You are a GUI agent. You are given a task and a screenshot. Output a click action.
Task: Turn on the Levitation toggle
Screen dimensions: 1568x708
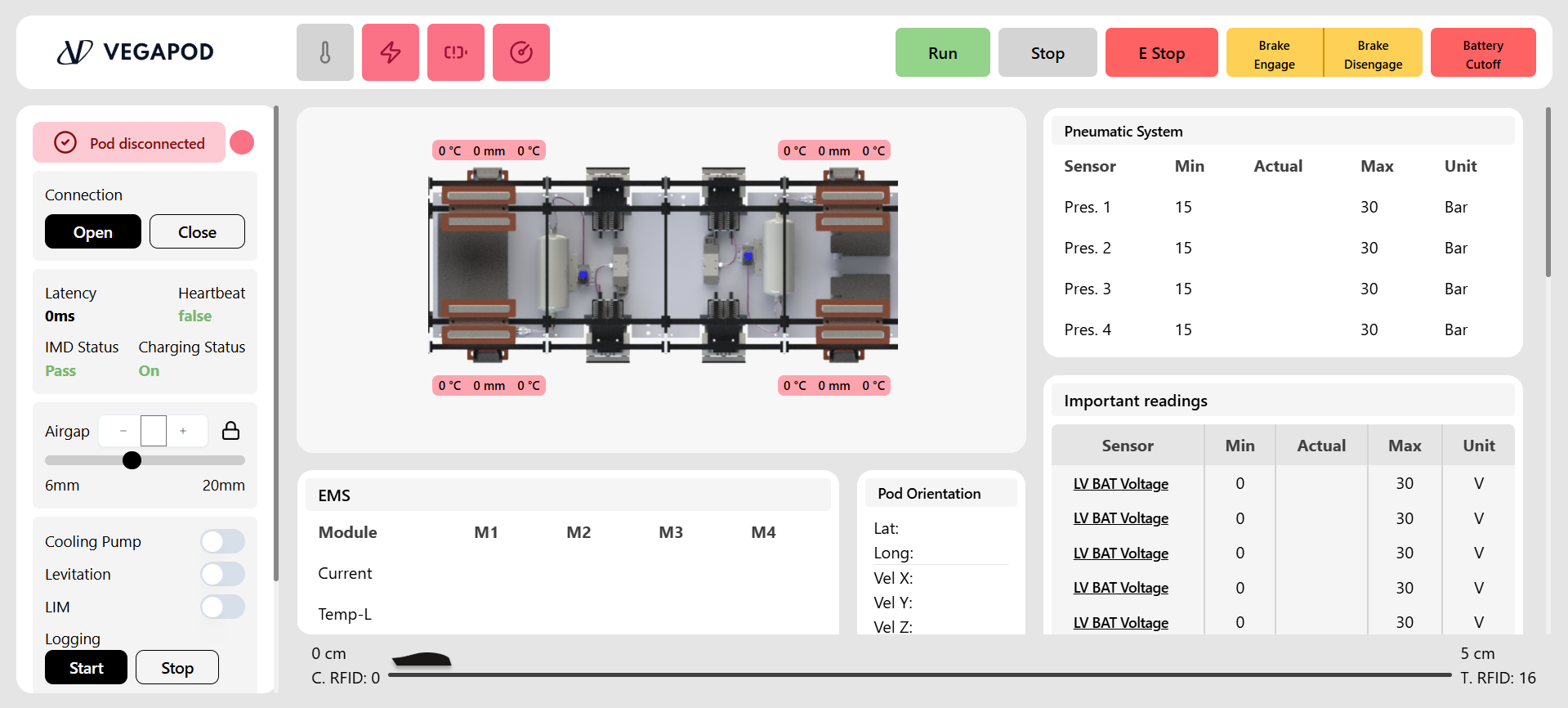(222, 574)
